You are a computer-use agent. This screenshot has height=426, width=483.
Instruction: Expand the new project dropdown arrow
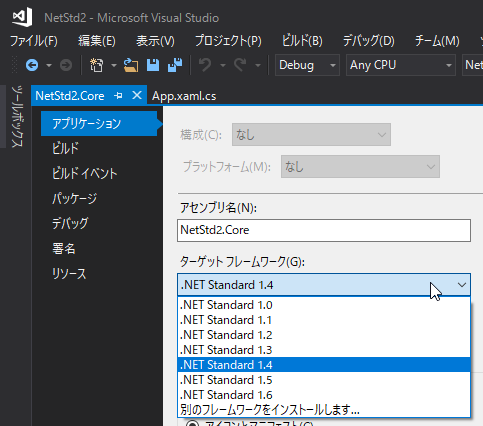pos(114,65)
